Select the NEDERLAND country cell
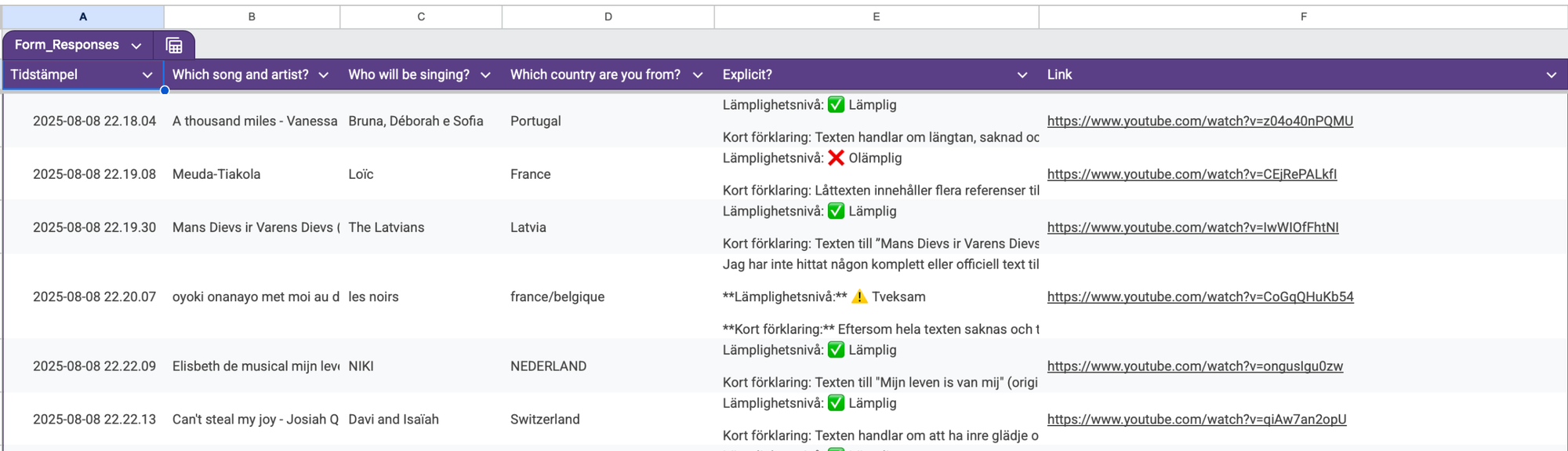1568x451 pixels. pos(608,366)
